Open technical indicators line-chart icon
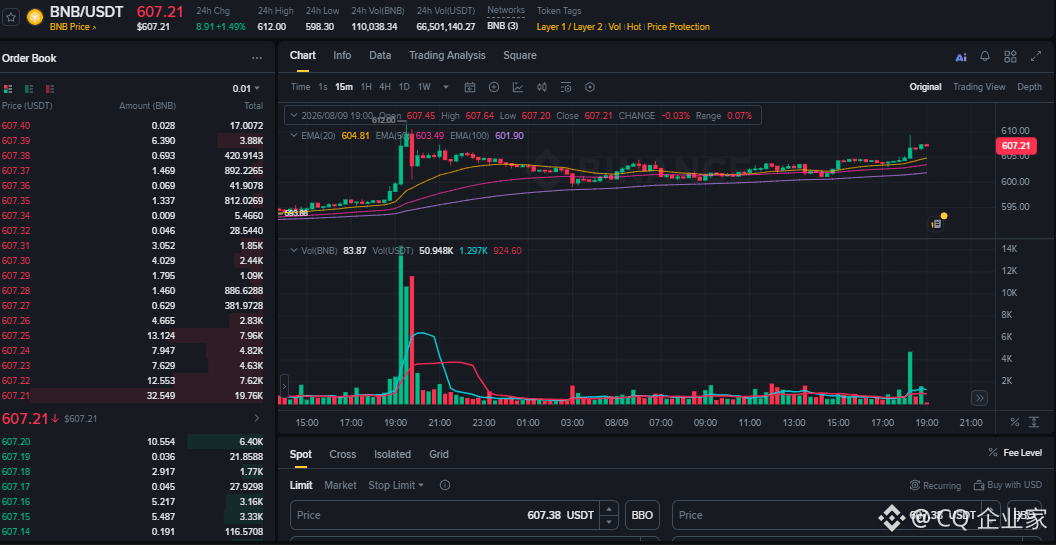This screenshot has height=545, width=1056. coord(518,87)
